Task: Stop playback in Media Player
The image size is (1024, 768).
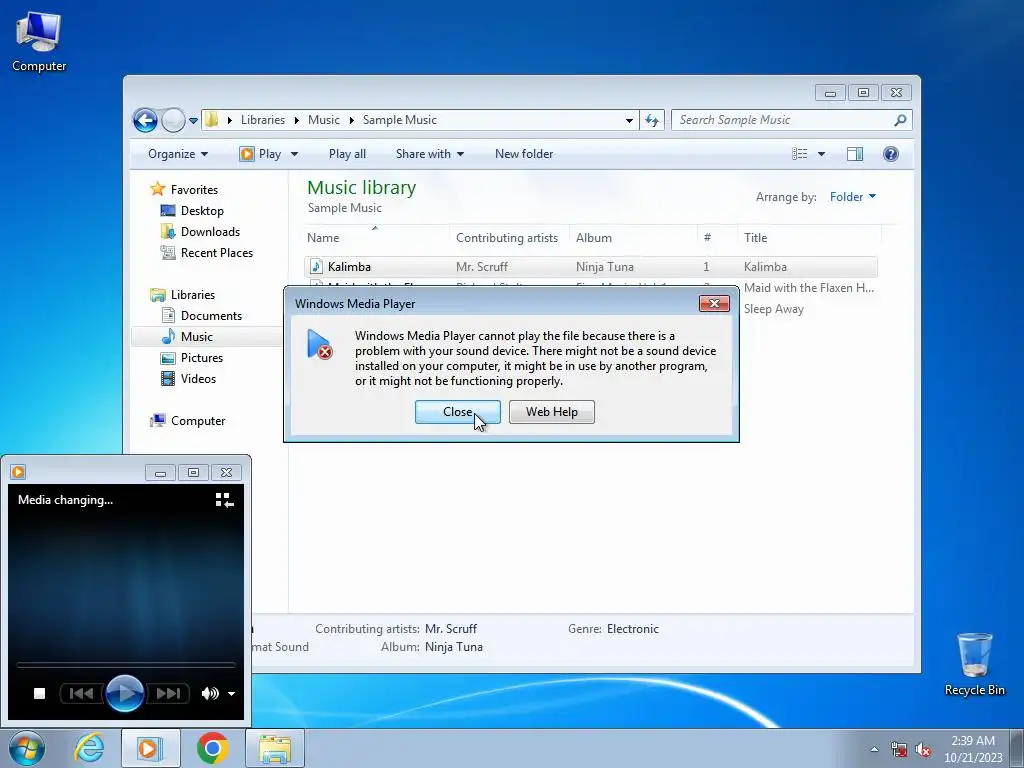Action: pos(39,694)
